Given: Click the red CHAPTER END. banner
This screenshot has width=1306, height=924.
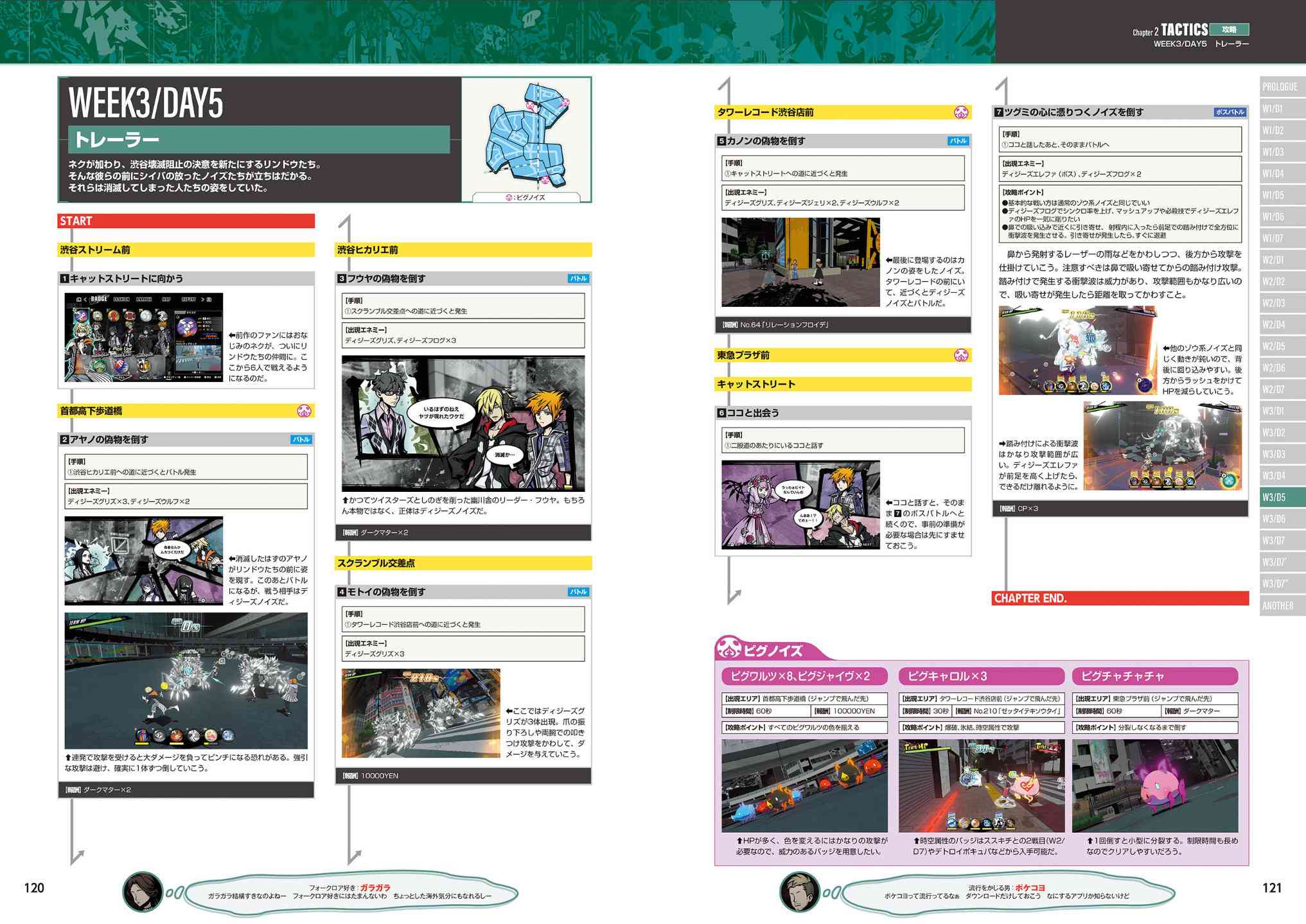Looking at the screenshot, I should pos(1120,598).
